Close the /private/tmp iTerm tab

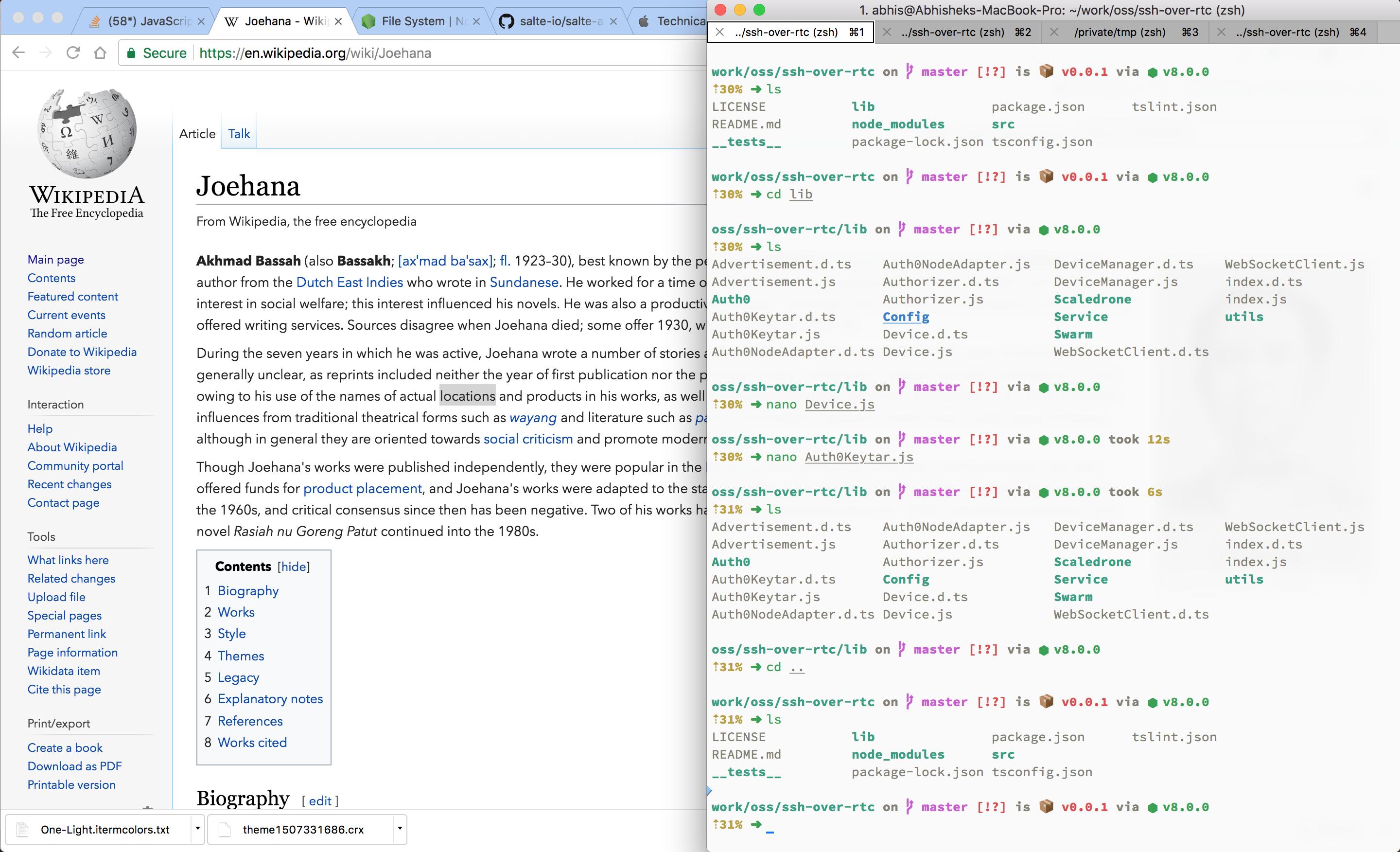coord(1054,33)
